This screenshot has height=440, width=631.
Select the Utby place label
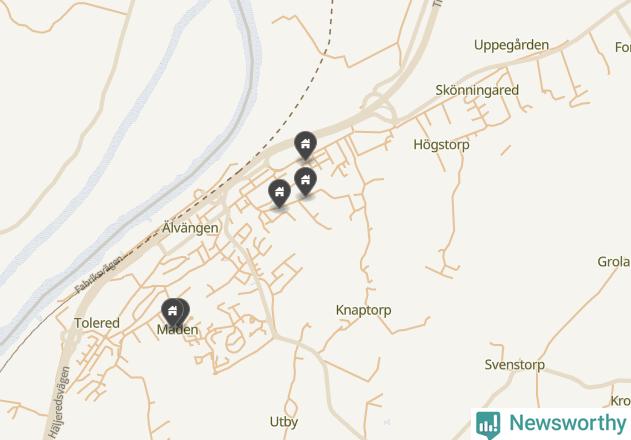pyautogui.click(x=284, y=422)
